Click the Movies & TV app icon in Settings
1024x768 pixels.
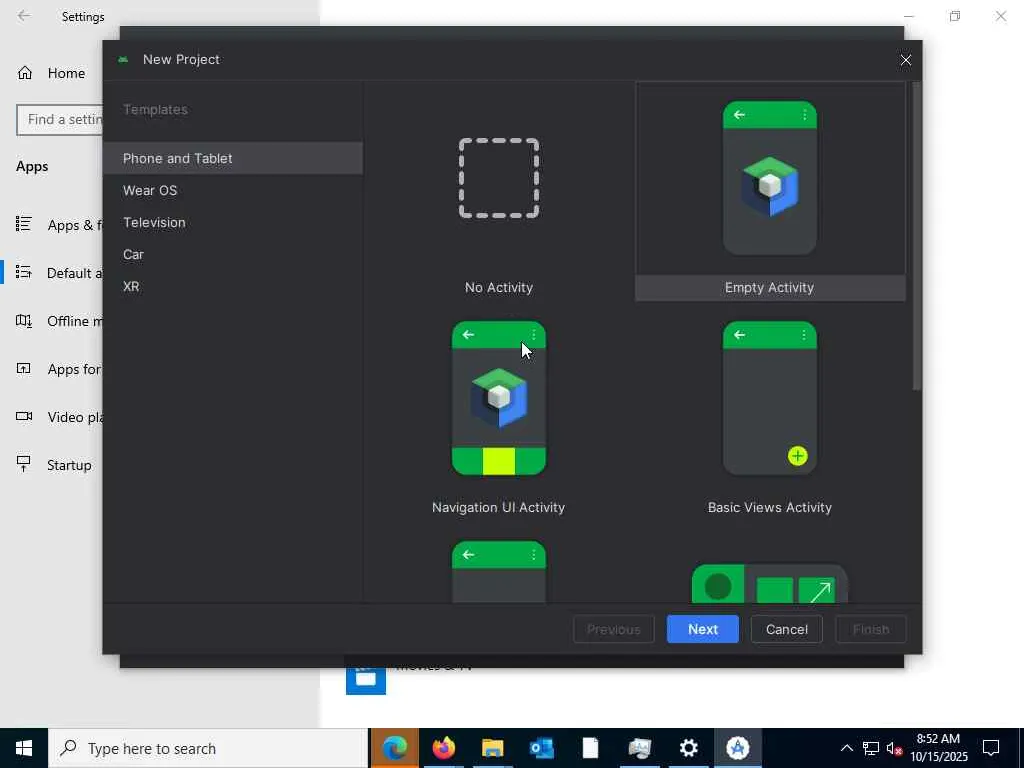point(366,680)
